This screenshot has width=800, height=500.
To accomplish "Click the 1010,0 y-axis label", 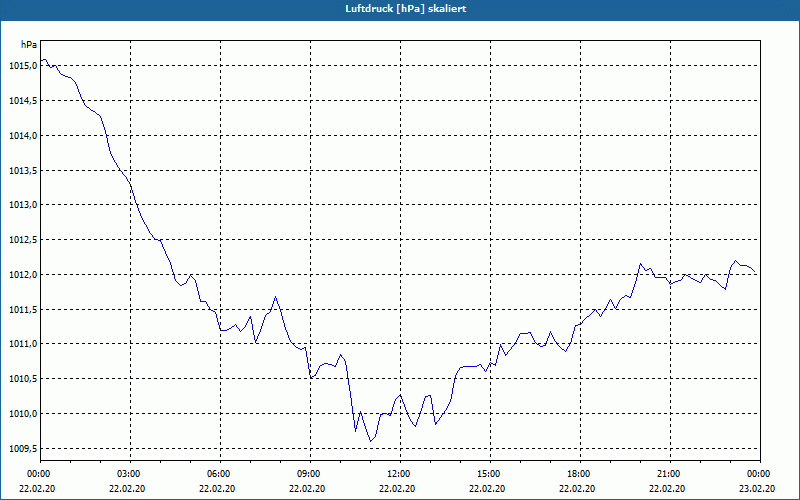I will 23,414.
